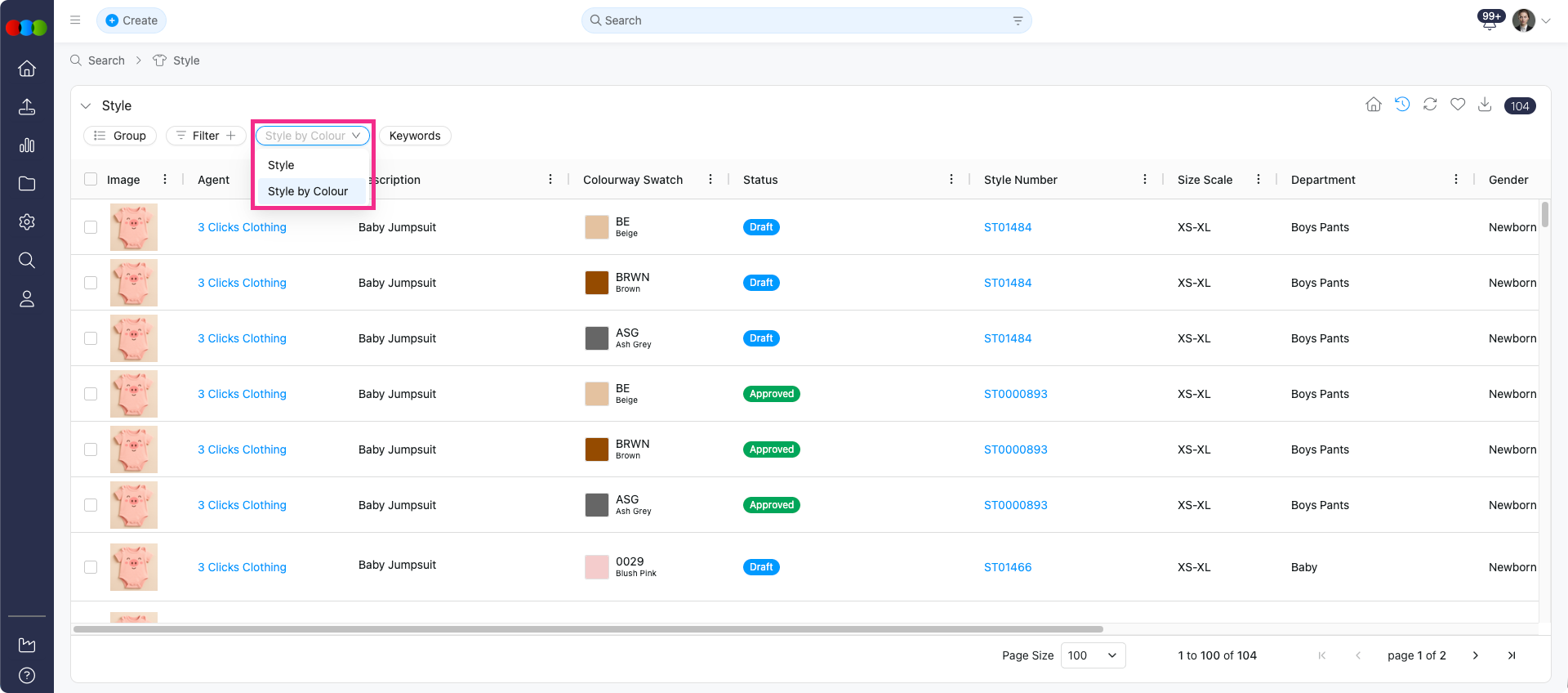The image size is (1568, 693).
Task: Click the download icon in Style panel
Action: (x=1485, y=105)
